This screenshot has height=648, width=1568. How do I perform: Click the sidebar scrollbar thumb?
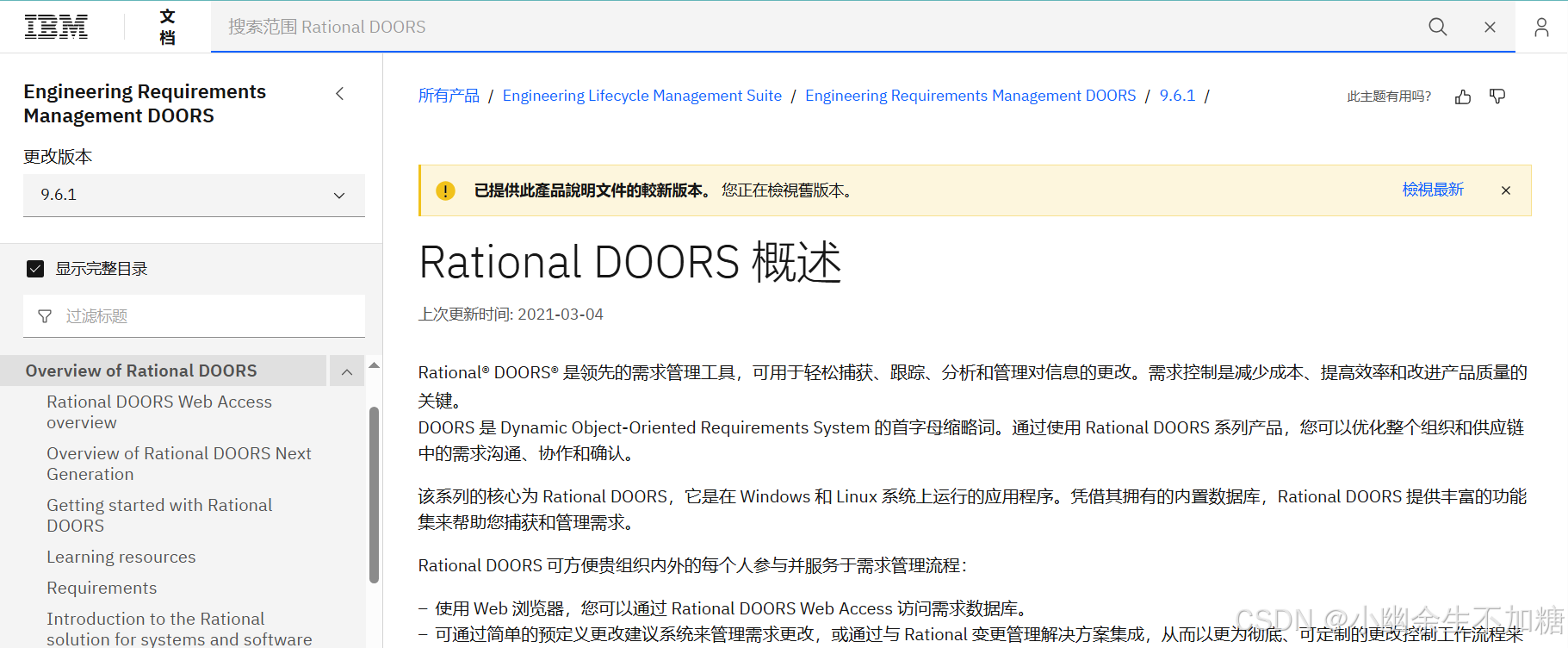tap(374, 495)
